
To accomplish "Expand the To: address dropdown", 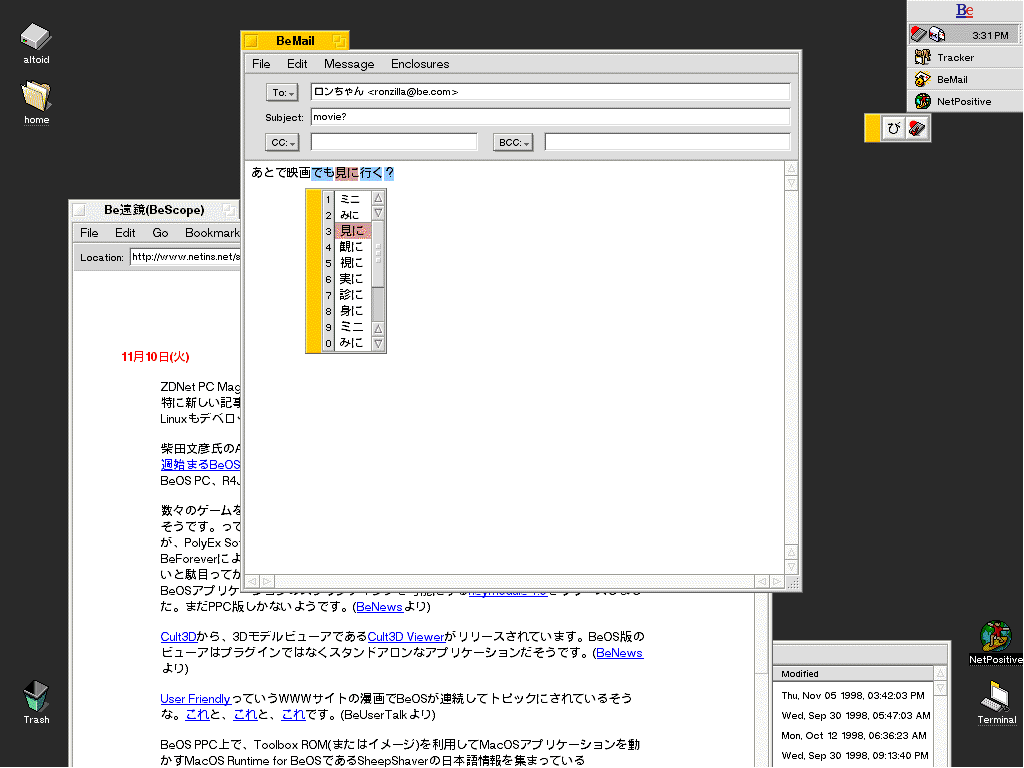I will [282, 93].
